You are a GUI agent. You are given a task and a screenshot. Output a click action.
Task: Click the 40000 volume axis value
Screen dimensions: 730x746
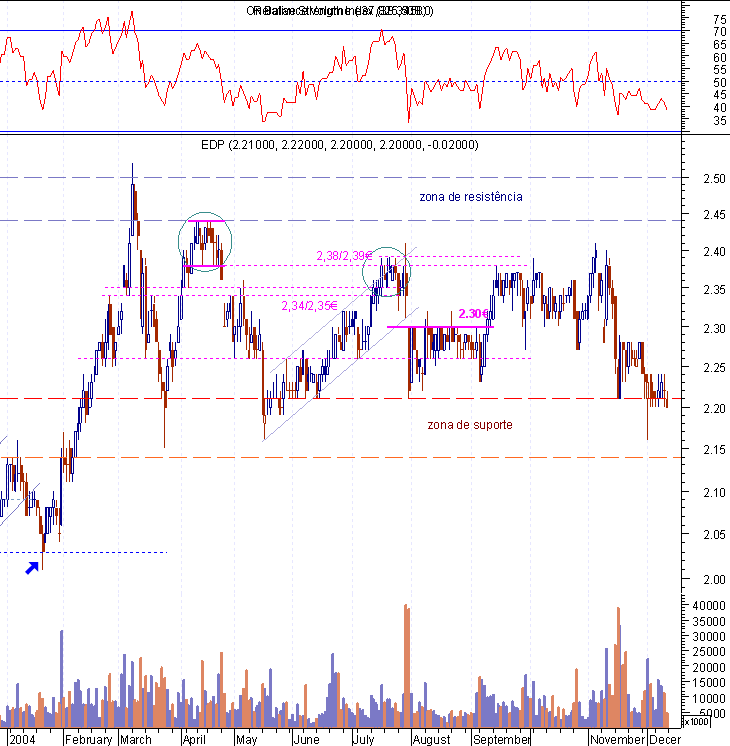[x=709, y=606]
